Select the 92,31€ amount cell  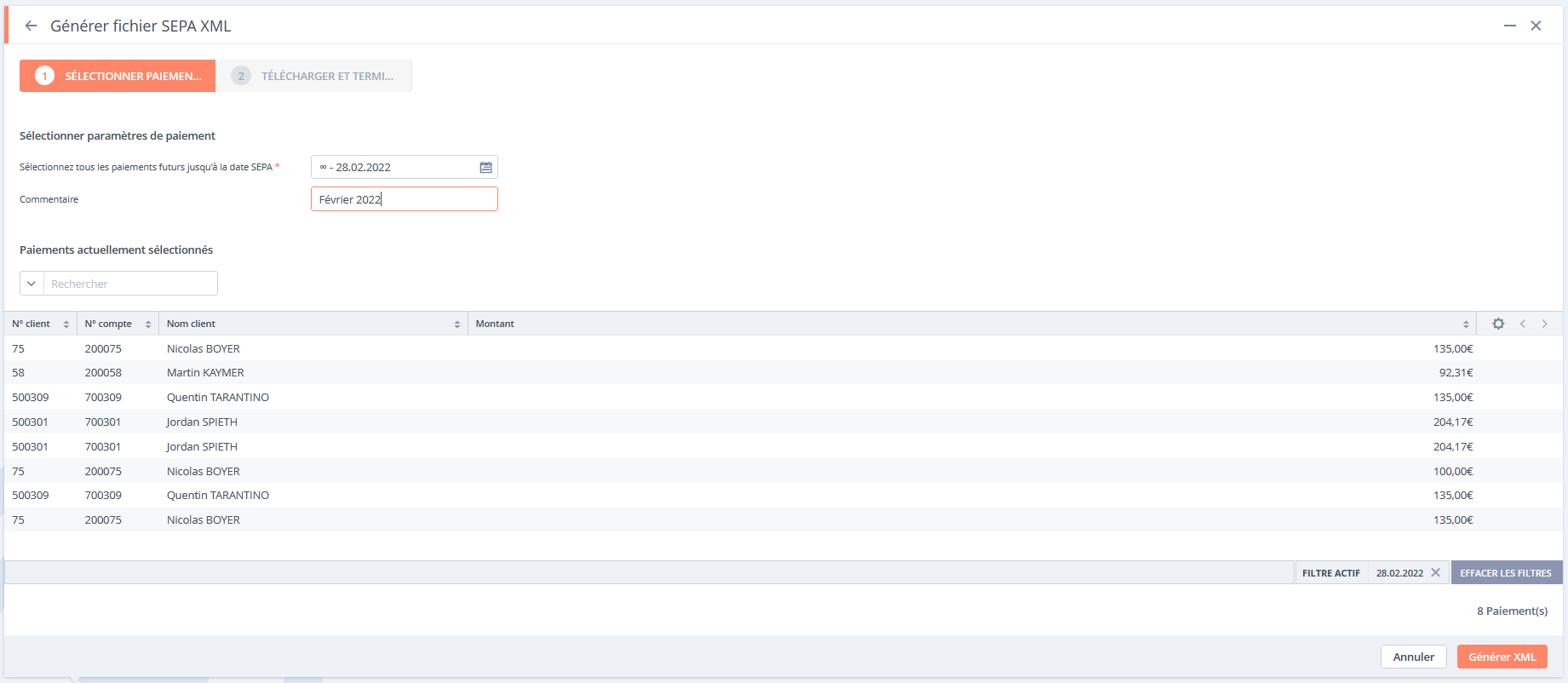pos(1456,372)
